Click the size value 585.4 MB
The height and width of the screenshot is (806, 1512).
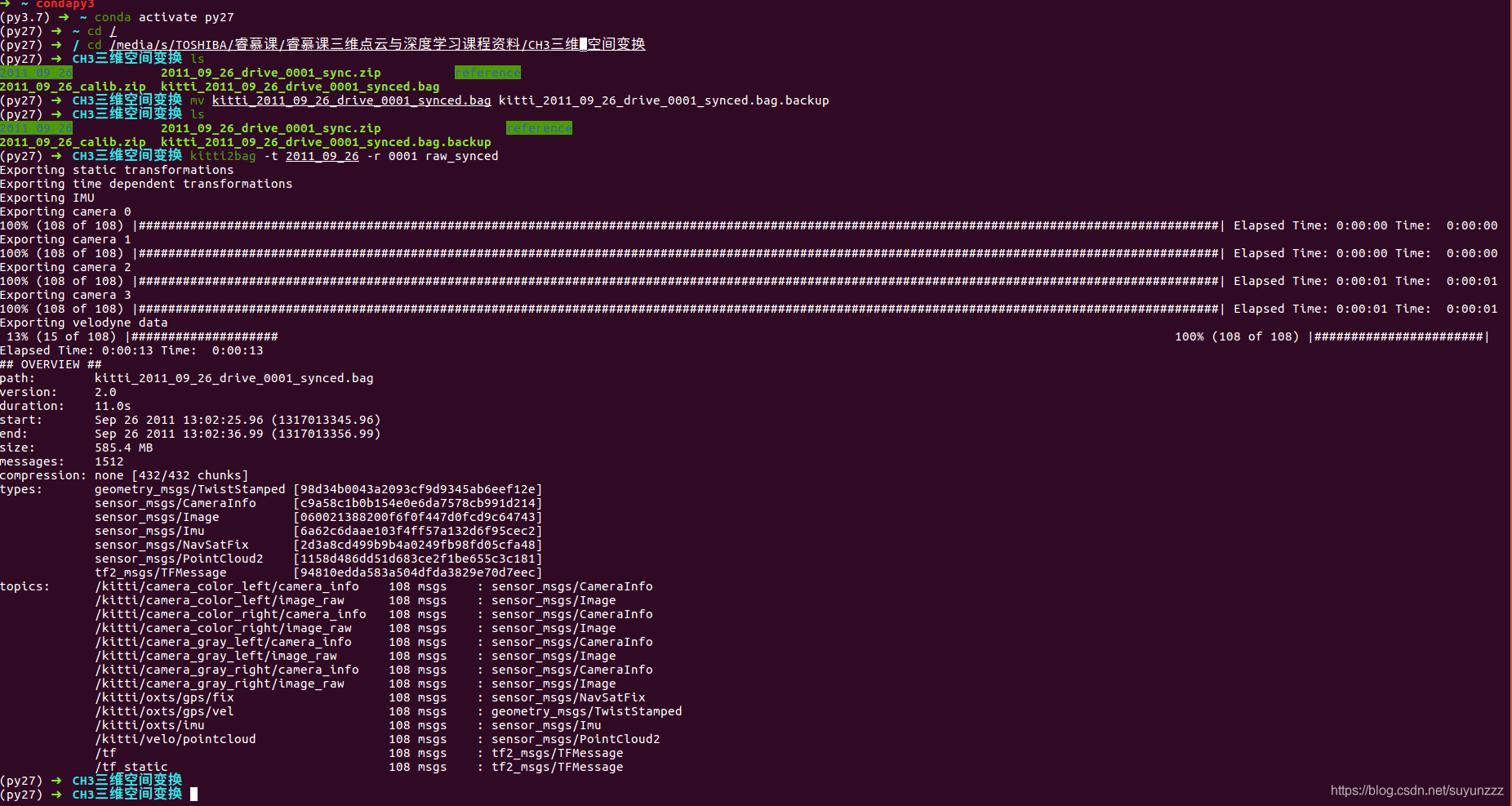point(123,448)
